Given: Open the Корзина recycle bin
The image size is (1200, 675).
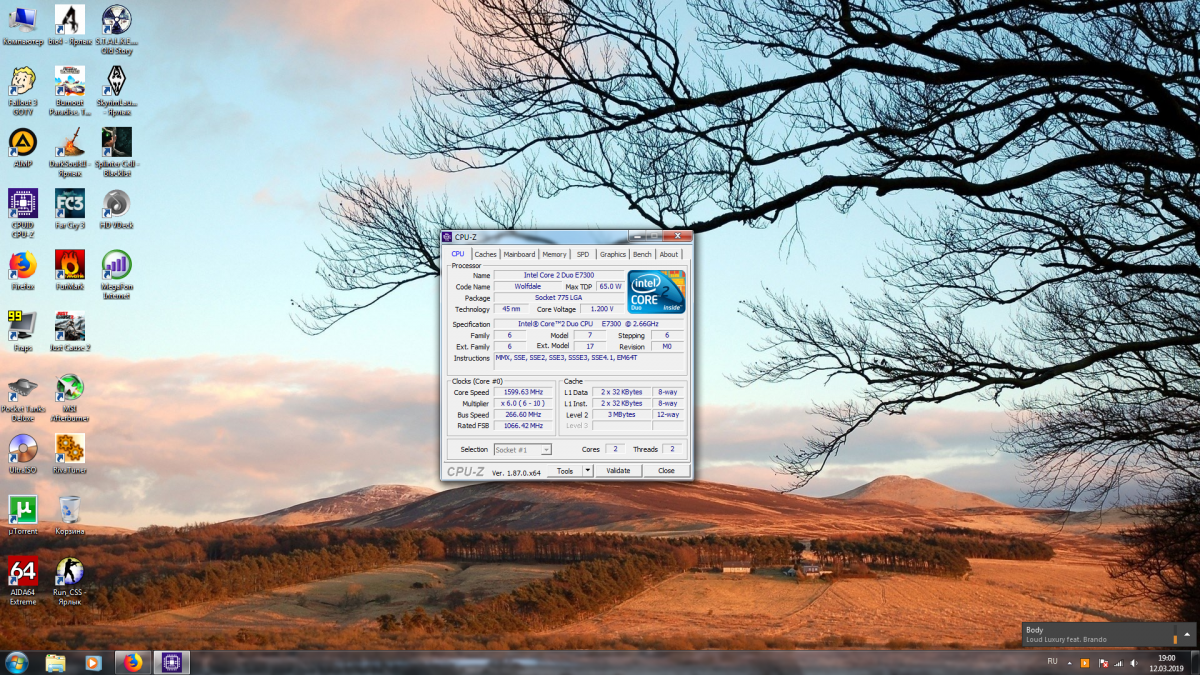Looking at the screenshot, I should pos(70,516).
